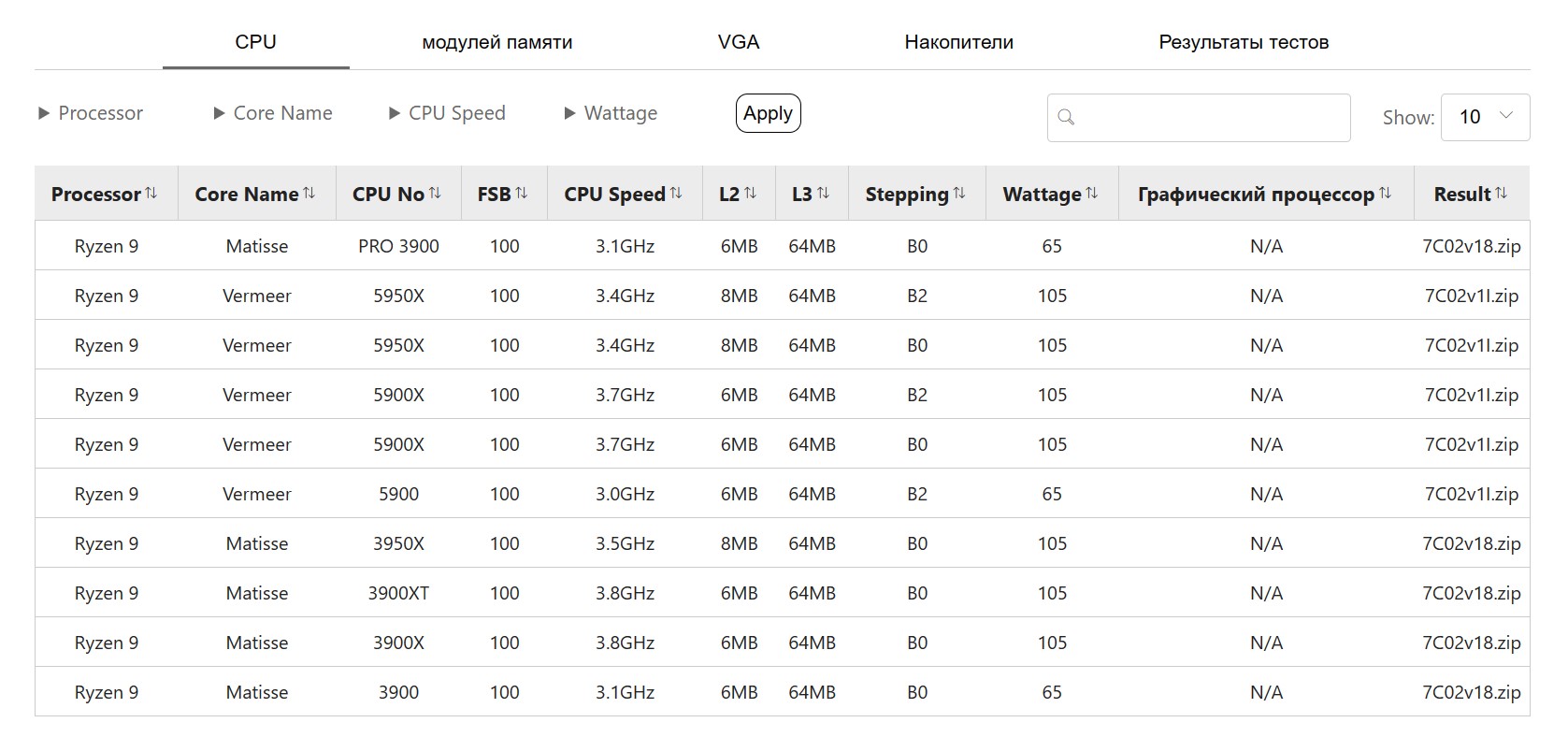Download 7C02v18.zip for 3900X row

point(1472,643)
